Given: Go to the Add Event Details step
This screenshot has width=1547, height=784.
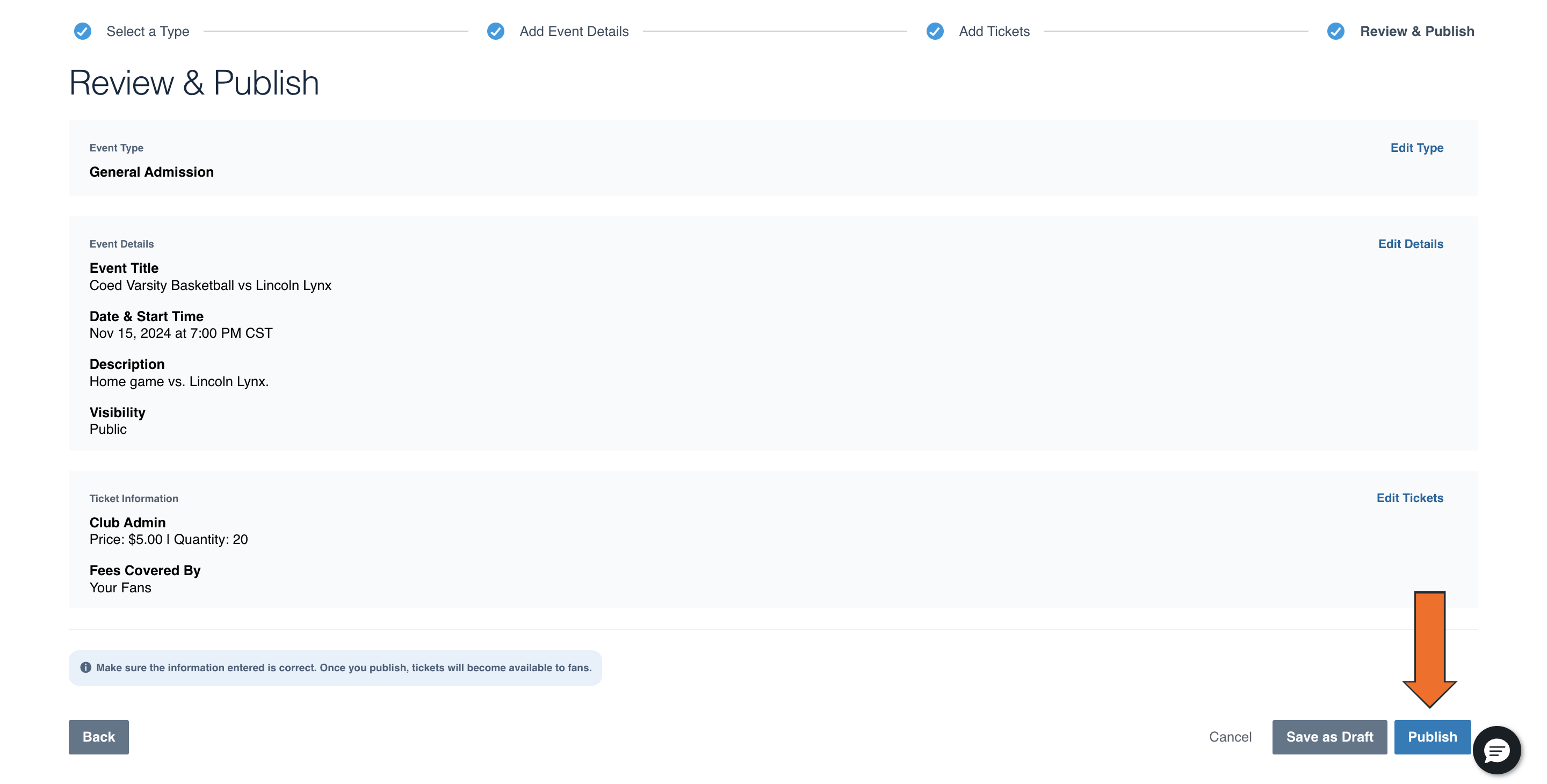Looking at the screenshot, I should (574, 31).
